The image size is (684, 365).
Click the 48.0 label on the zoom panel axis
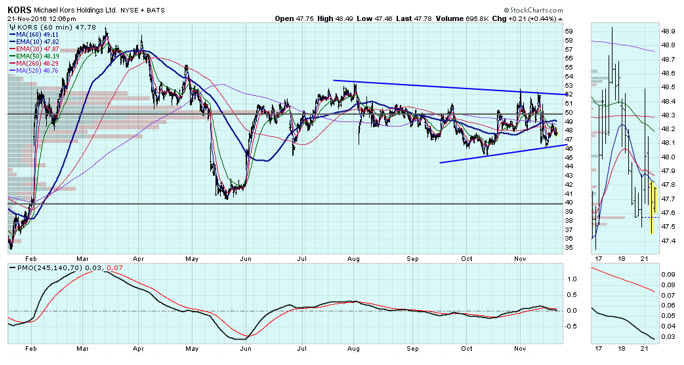(x=668, y=157)
